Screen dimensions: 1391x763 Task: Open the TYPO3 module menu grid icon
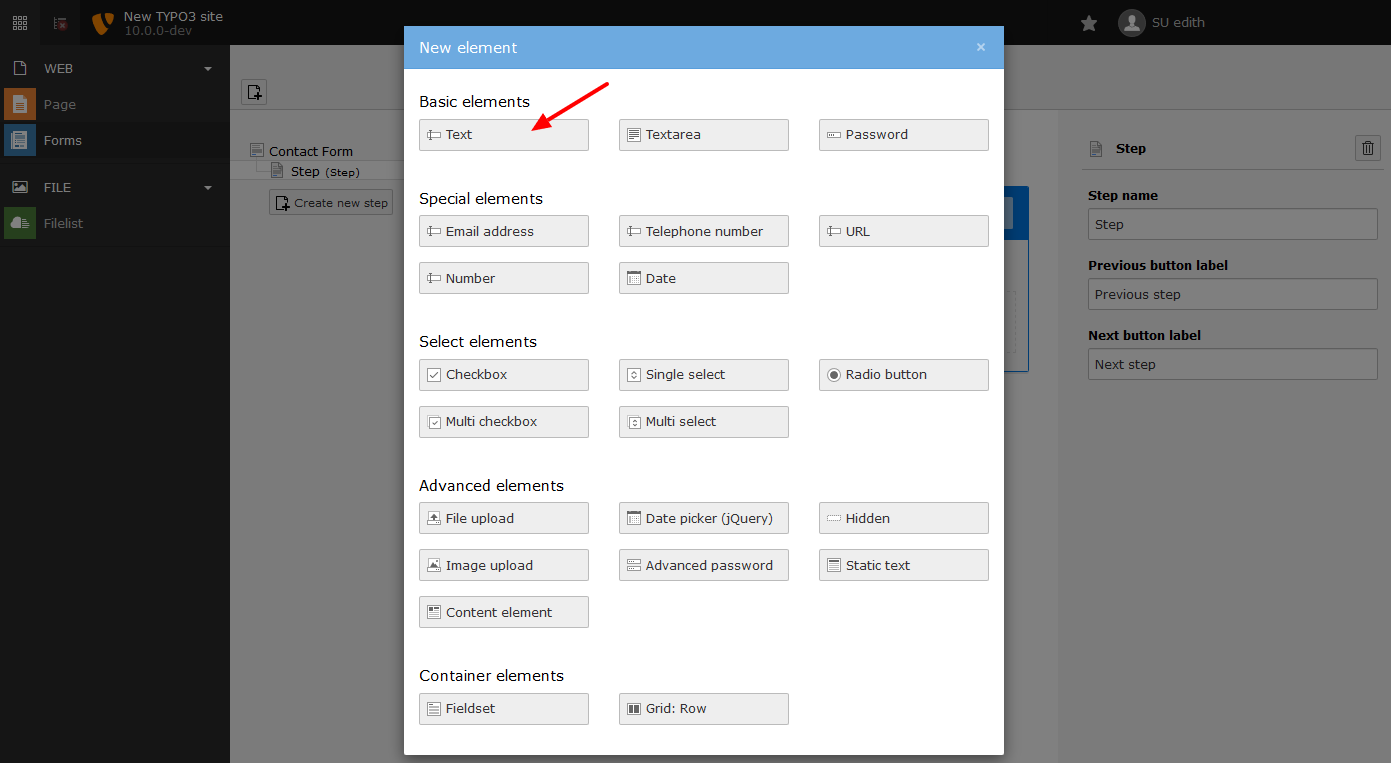tap(20, 21)
